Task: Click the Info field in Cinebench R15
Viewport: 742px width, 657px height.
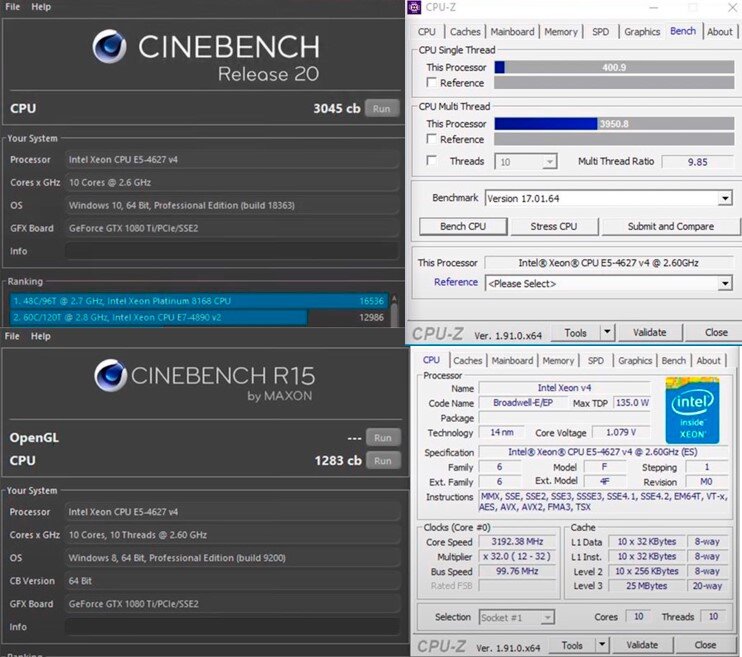Action: (x=232, y=627)
